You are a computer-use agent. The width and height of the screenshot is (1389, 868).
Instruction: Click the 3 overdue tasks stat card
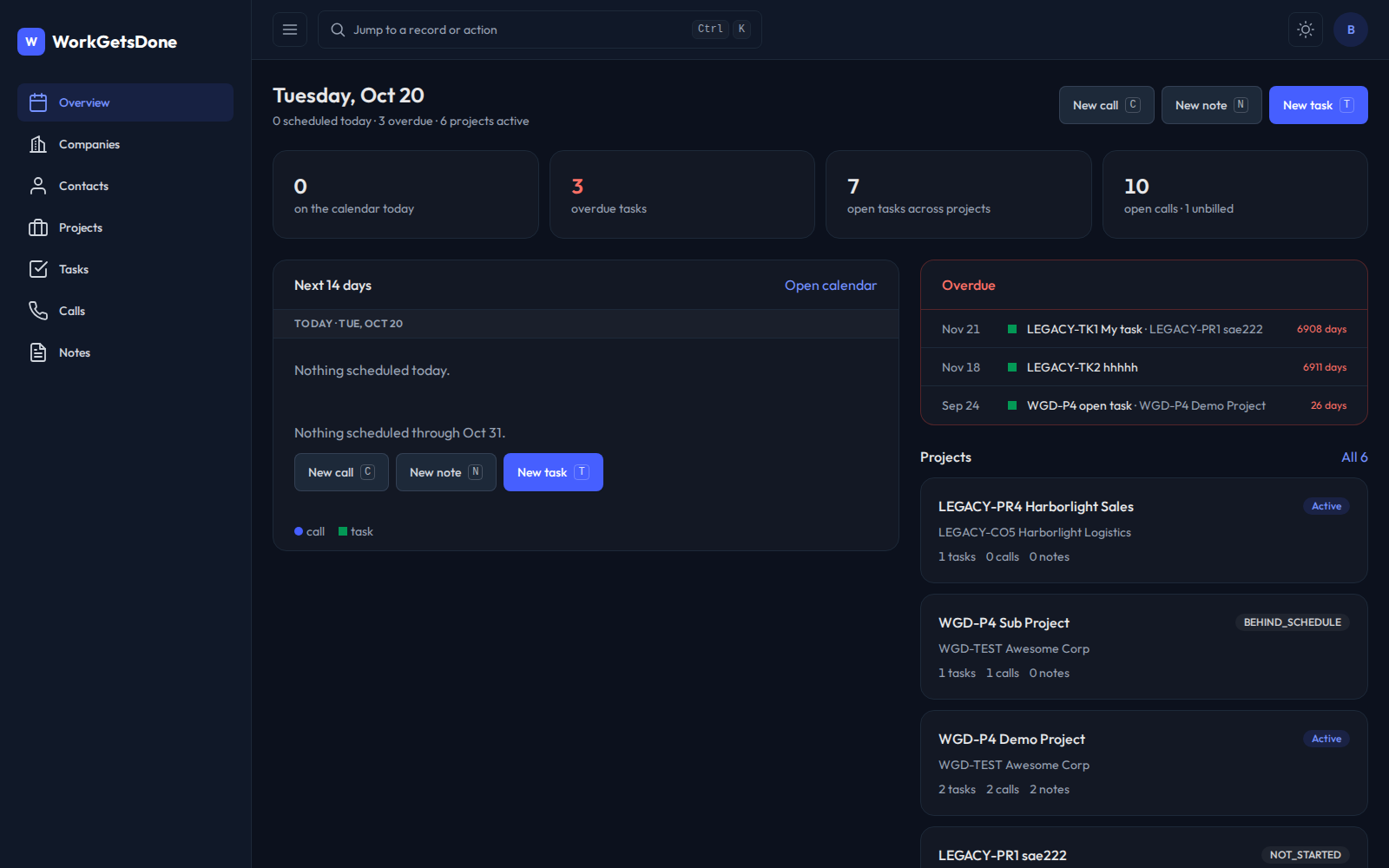[682, 194]
